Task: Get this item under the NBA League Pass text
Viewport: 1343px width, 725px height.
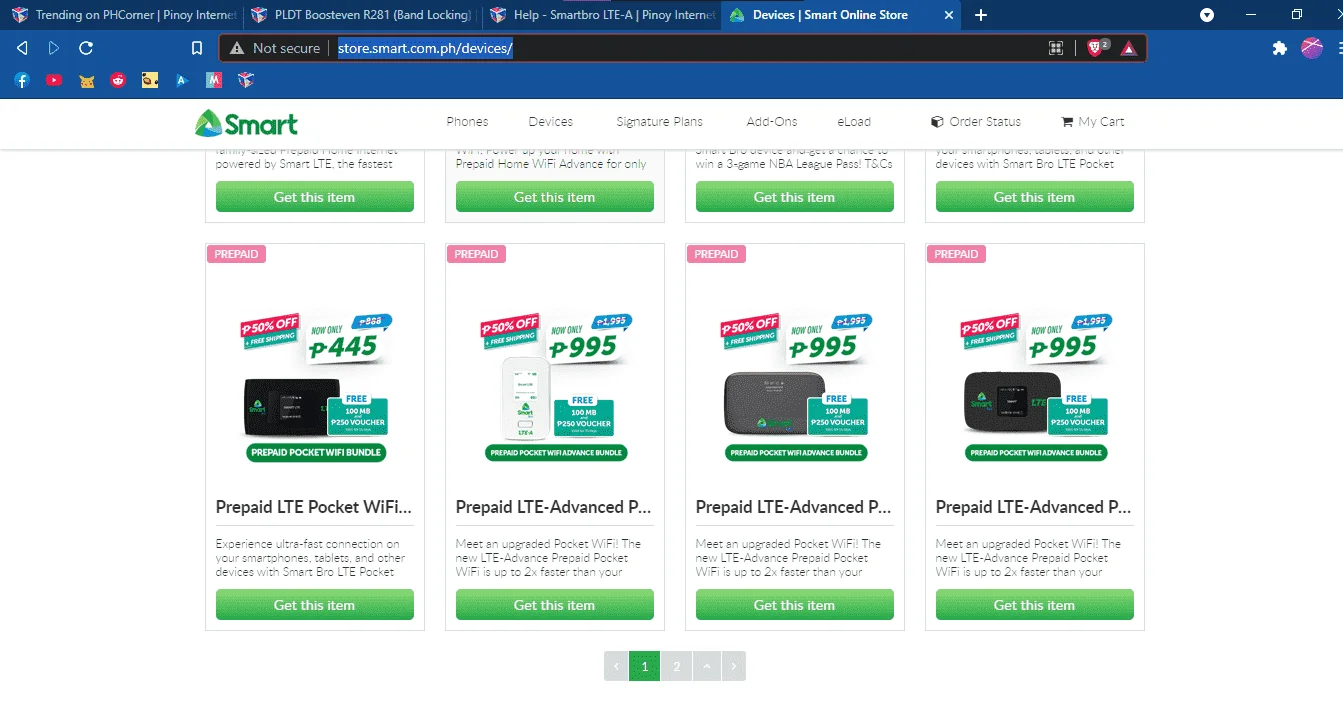Action: [795, 197]
